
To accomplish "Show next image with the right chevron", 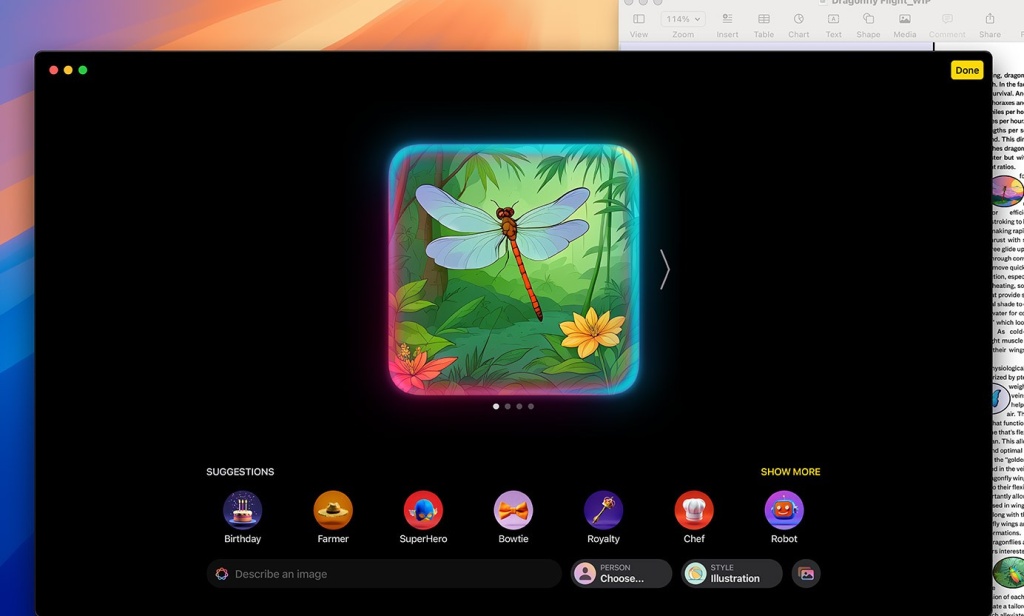I will pos(664,269).
